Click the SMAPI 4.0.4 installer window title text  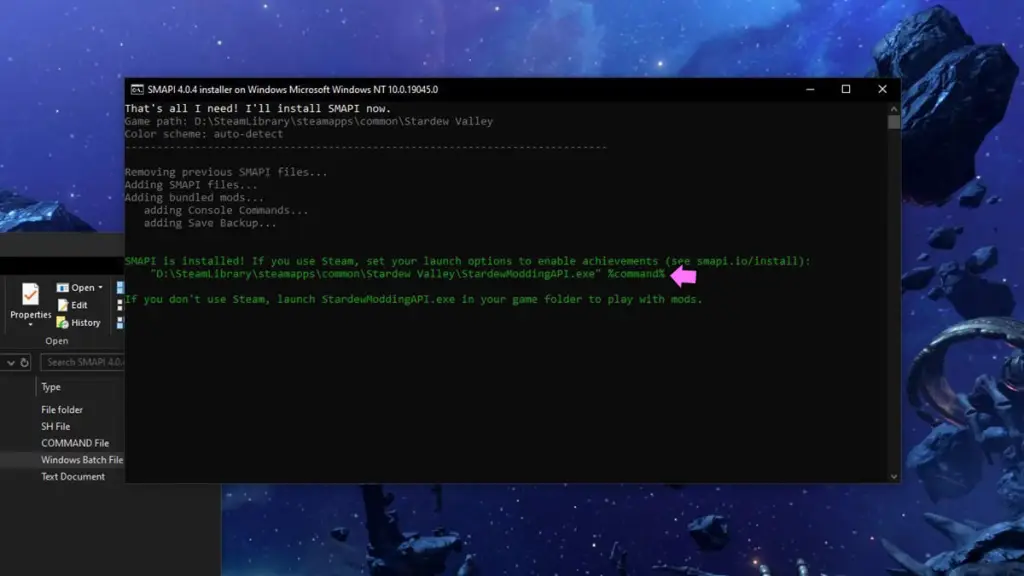pyautogui.click(x=293, y=89)
